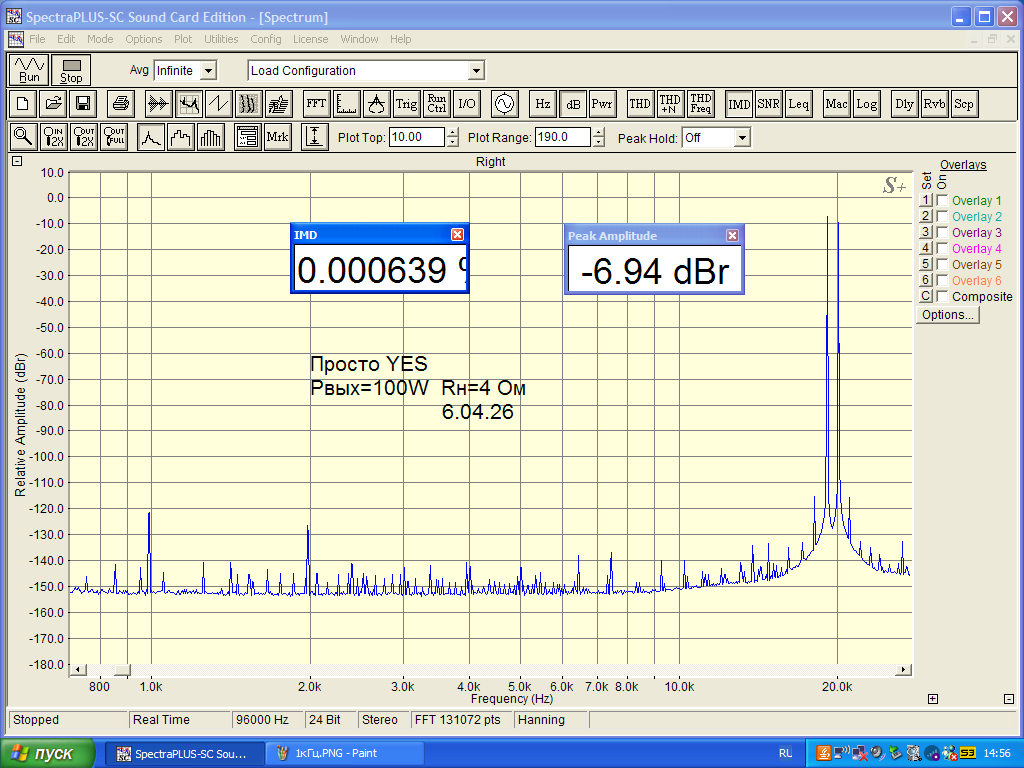Open the Scp stereo phase scope
The image size is (1024, 768).
point(964,104)
